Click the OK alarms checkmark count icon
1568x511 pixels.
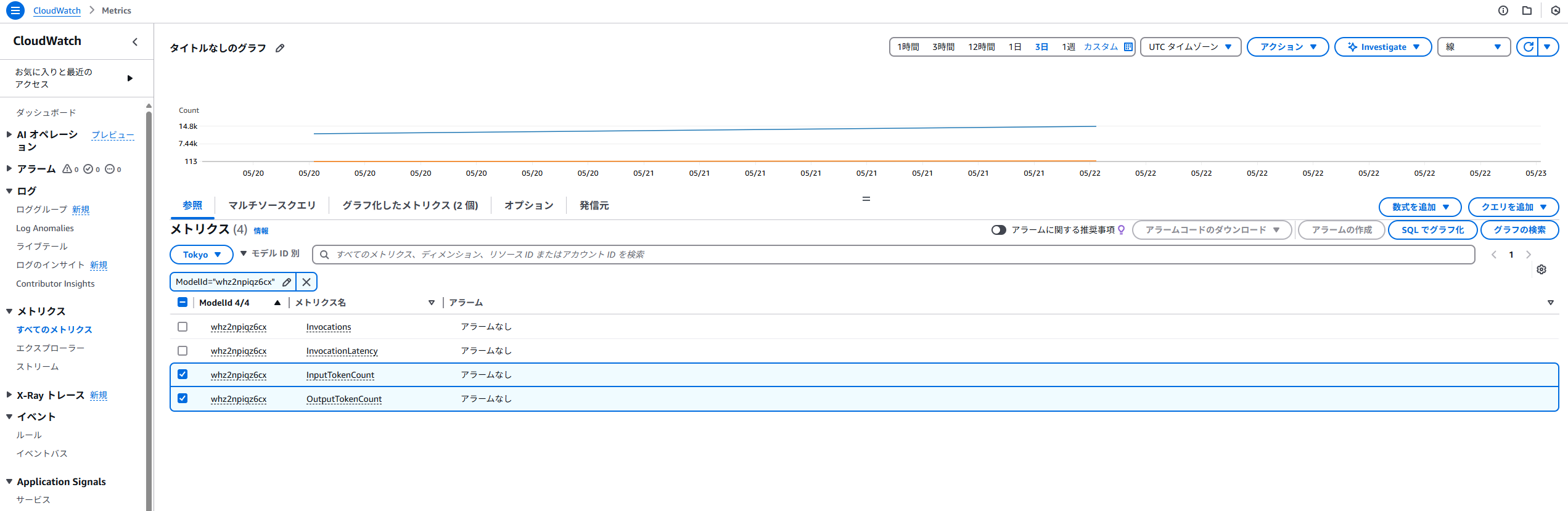click(88, 169)
